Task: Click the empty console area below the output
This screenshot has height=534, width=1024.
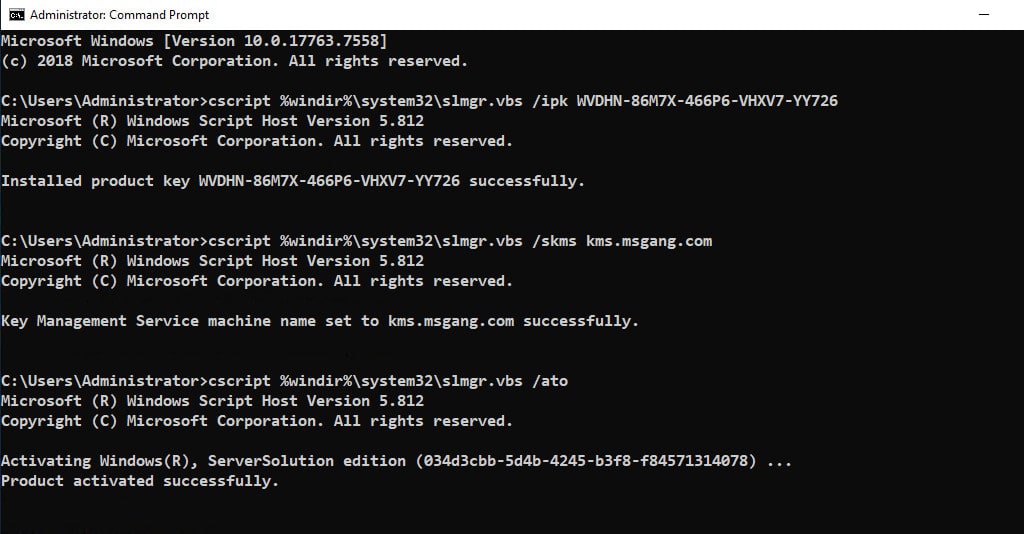Action: click(512, 512)
